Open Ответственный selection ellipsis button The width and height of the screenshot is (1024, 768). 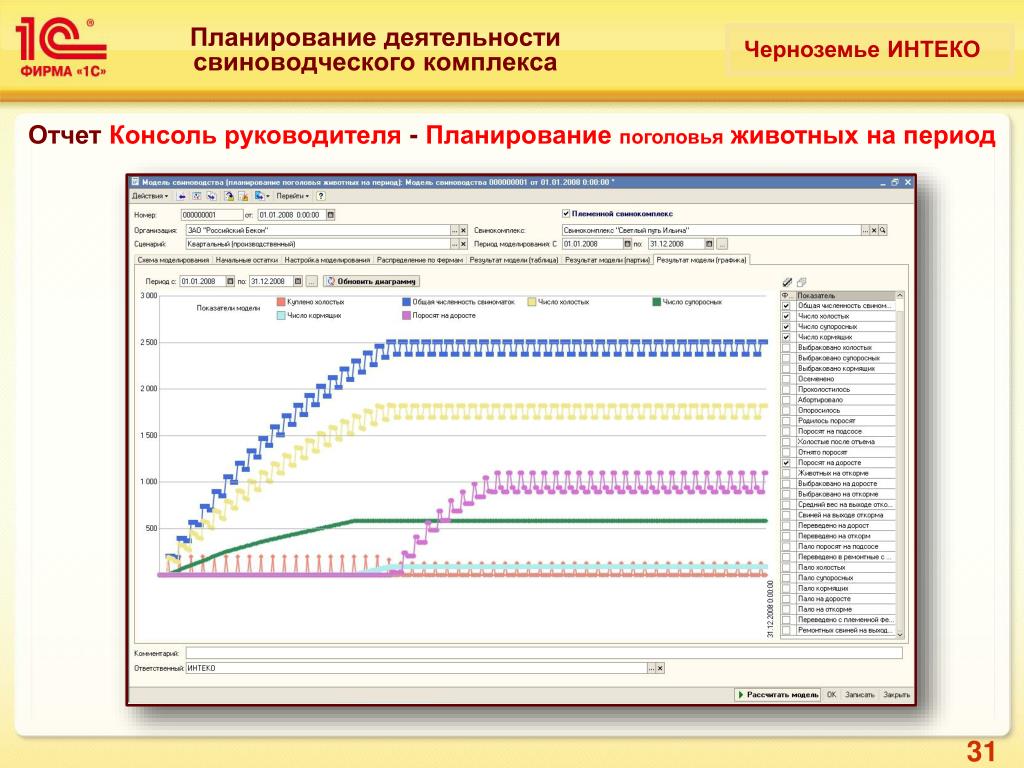click(x=652, y=668)
